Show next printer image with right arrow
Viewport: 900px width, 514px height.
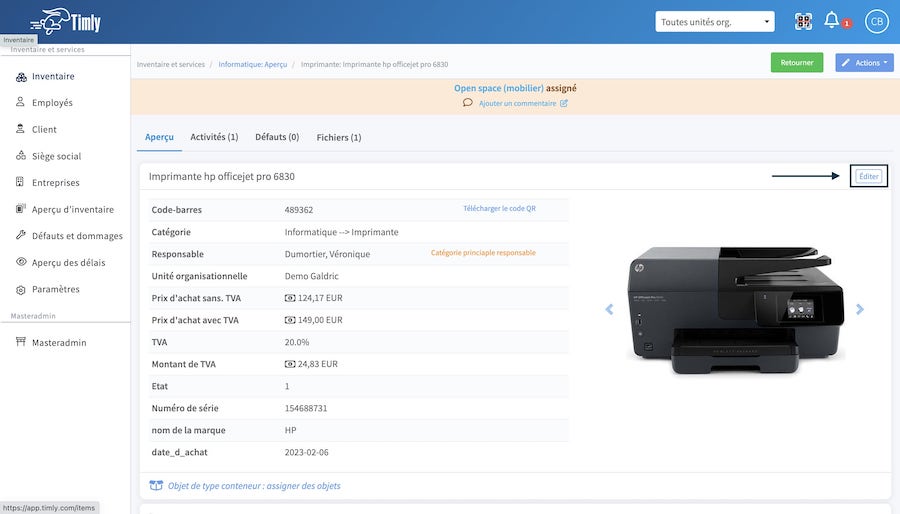click(x=860, y=309)
